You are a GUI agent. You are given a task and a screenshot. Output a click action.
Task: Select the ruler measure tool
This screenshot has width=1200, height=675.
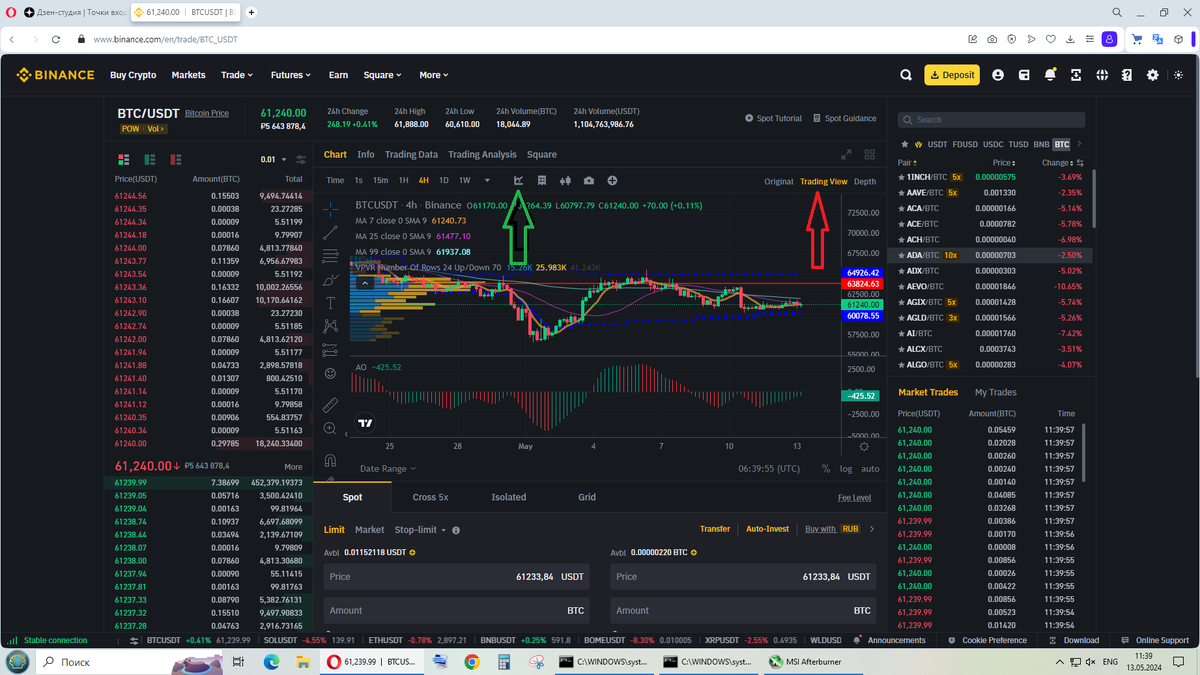(331, 405)
